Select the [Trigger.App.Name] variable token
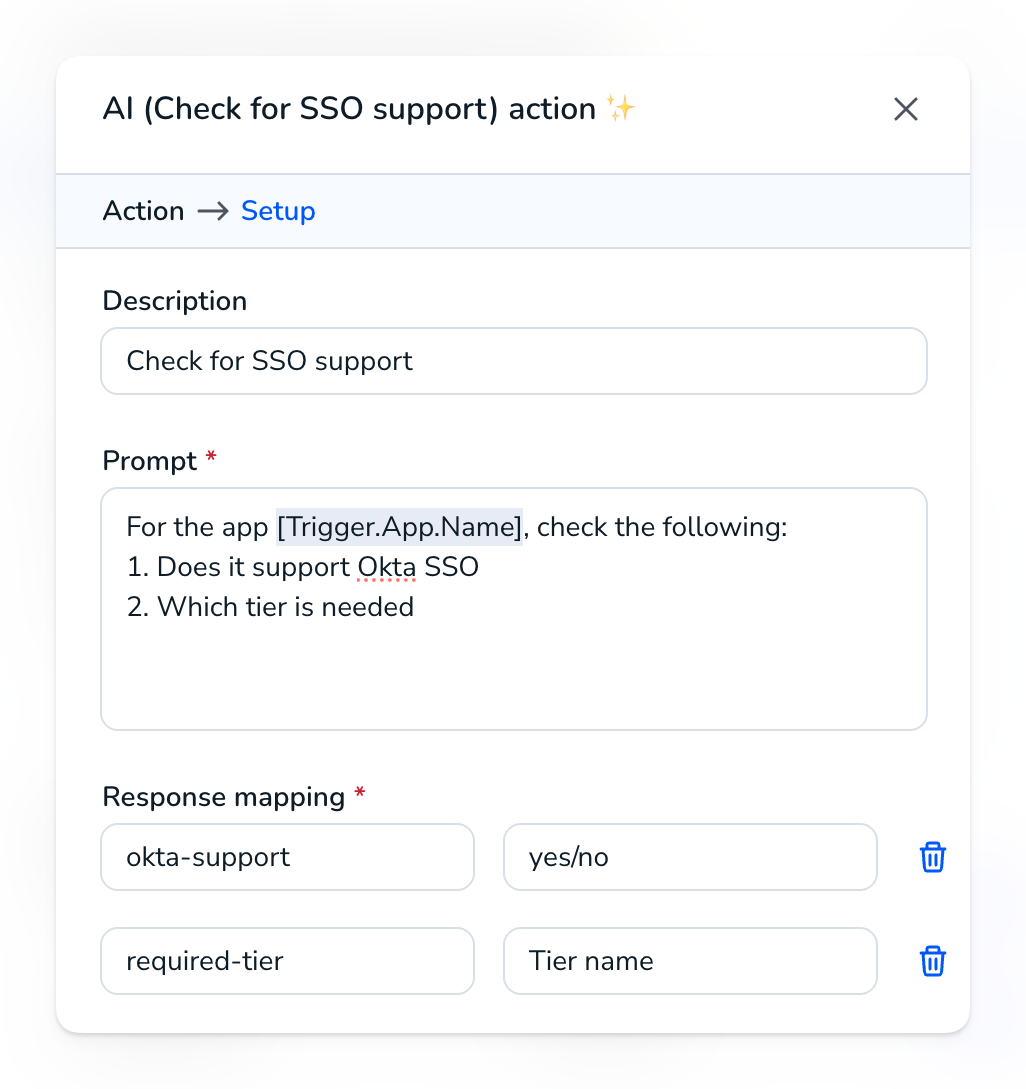 (399, 527)
